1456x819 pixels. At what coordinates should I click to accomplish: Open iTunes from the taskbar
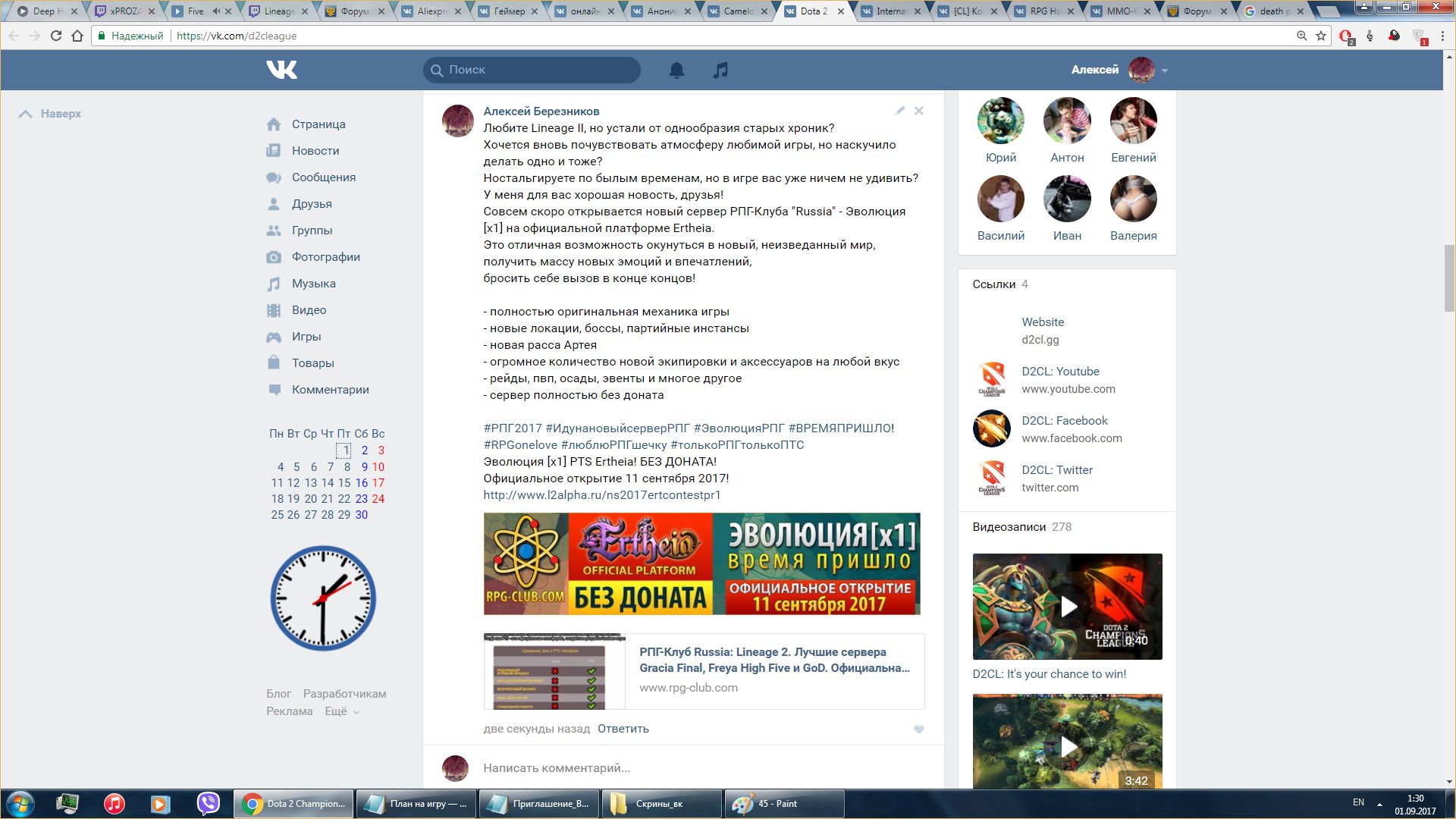[x=115, y=804]
